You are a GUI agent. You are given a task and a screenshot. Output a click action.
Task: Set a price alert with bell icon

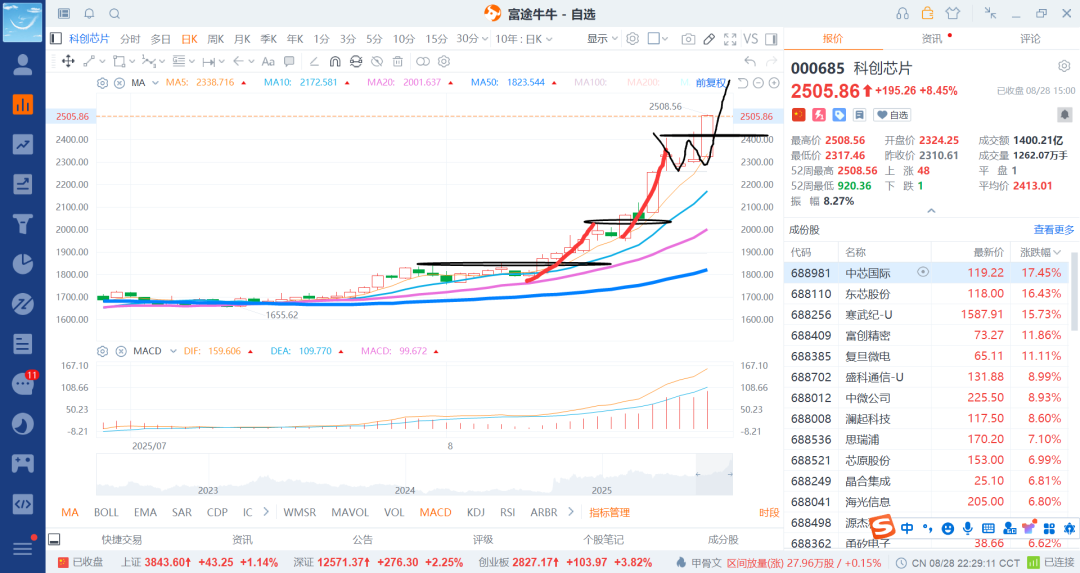1064,114
